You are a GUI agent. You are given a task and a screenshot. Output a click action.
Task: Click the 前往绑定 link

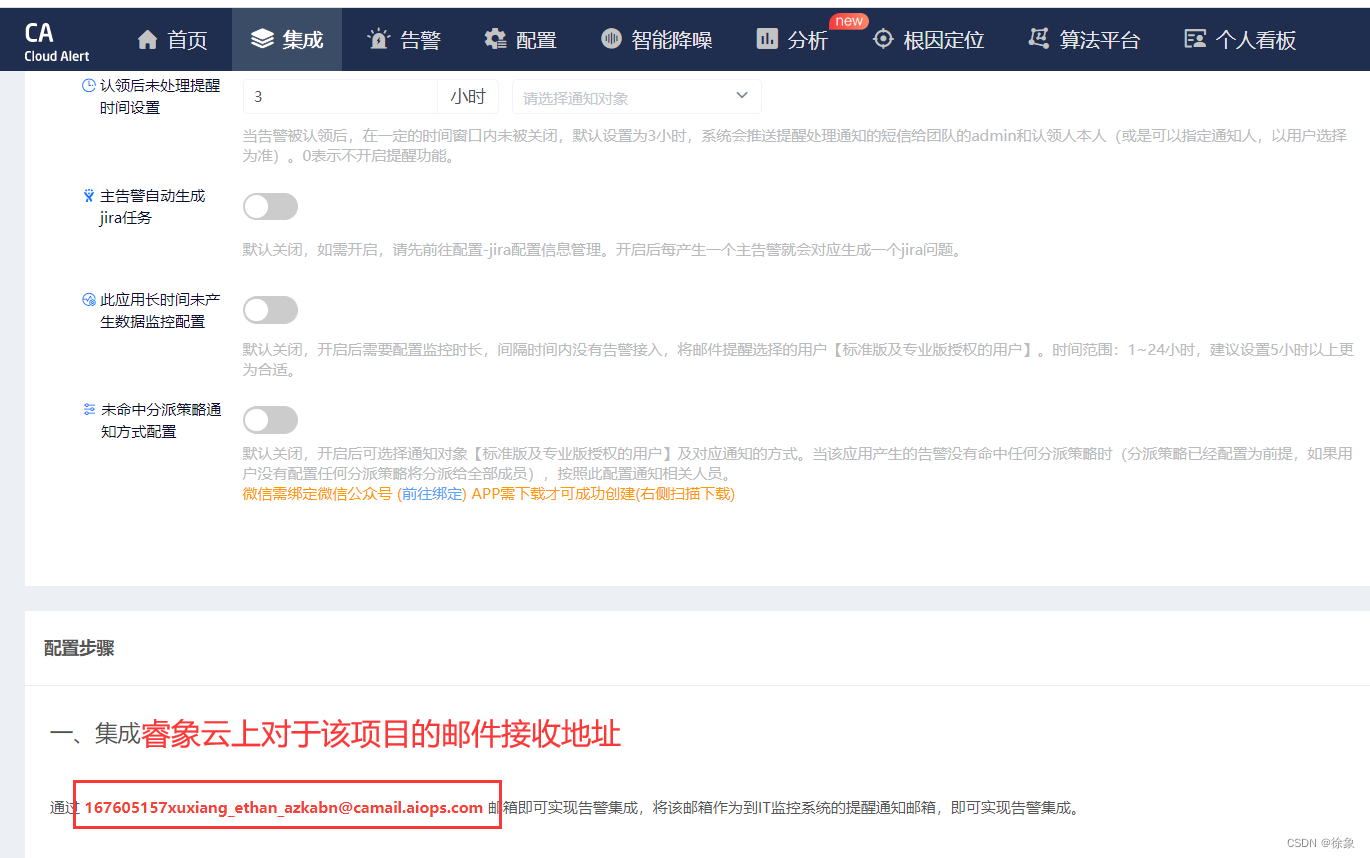pyautogui.click(x=432, y=494)
